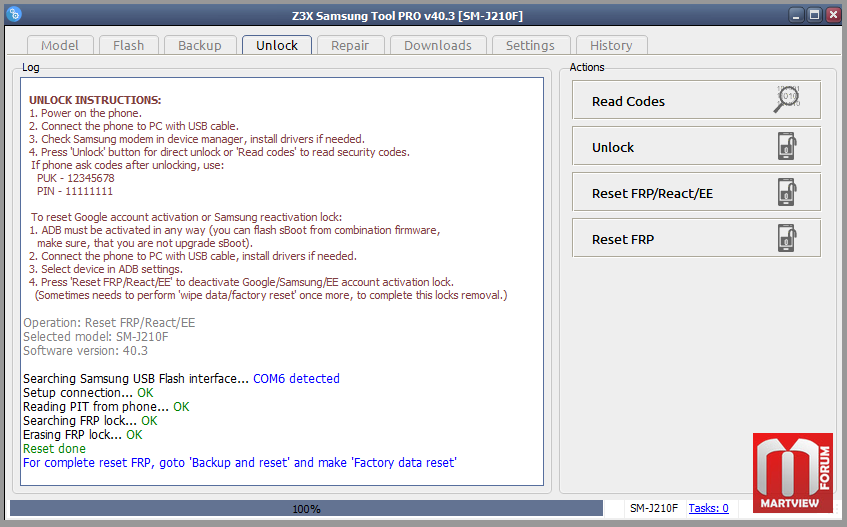Click SM-J210F in the status bar
Image resolution: width=847 pixels, height=527 pixels.
(654, 508)
